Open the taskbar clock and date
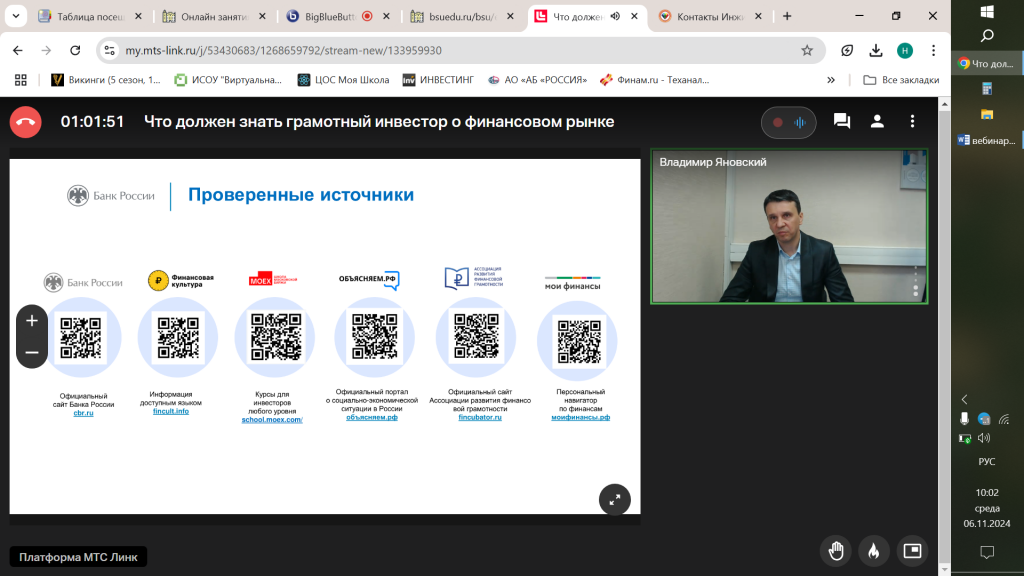 tap(987, 508)
